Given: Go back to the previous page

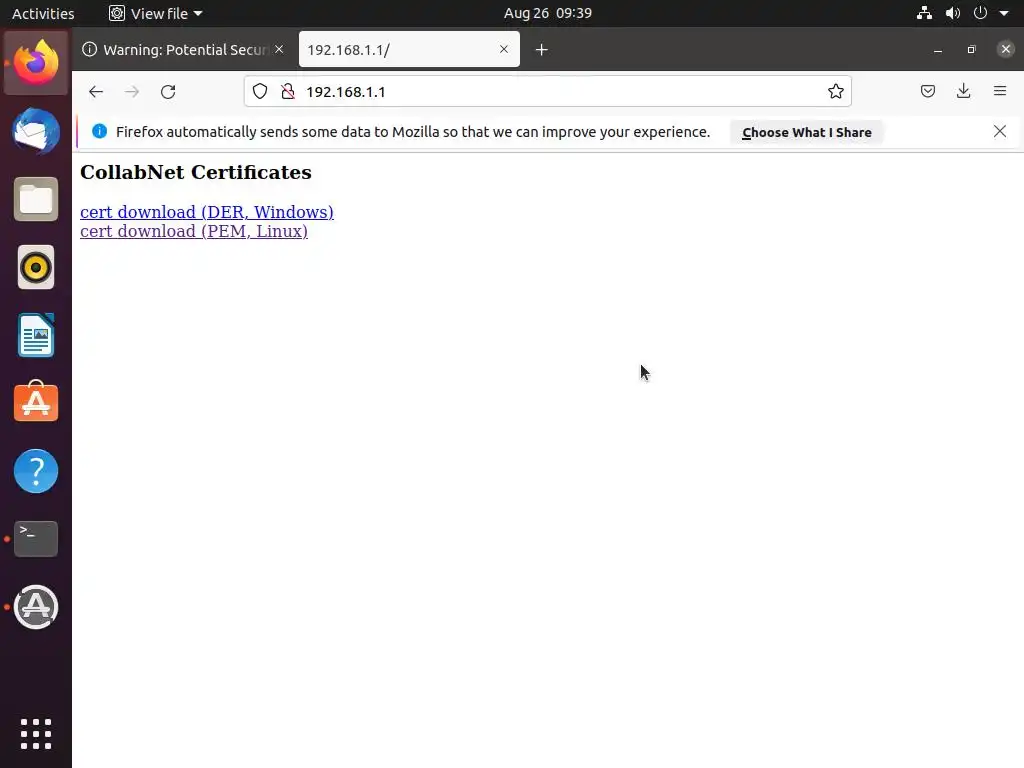Looking at the screenshot, I should point(96,91).
